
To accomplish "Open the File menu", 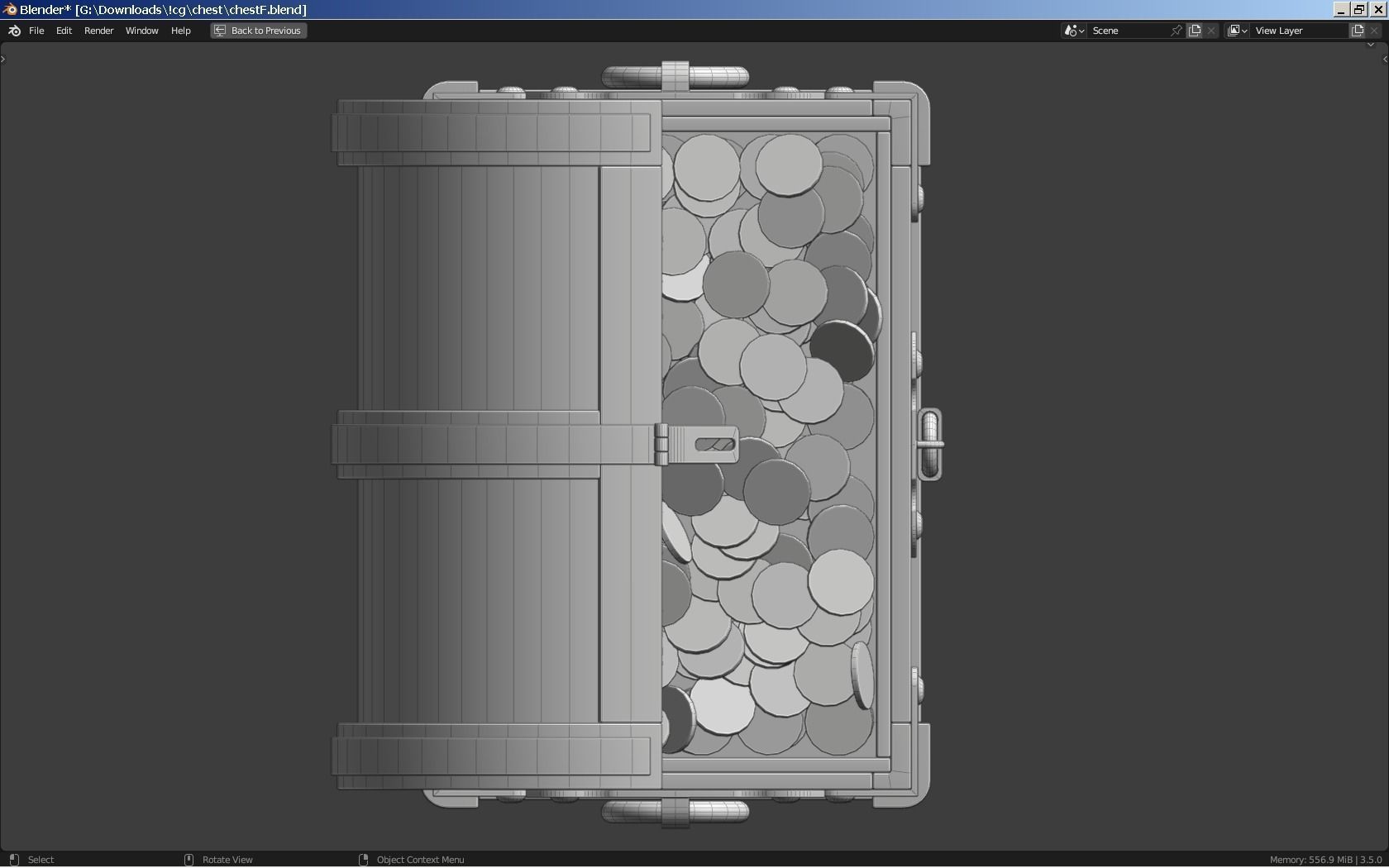I will click(x=36, y=31).
